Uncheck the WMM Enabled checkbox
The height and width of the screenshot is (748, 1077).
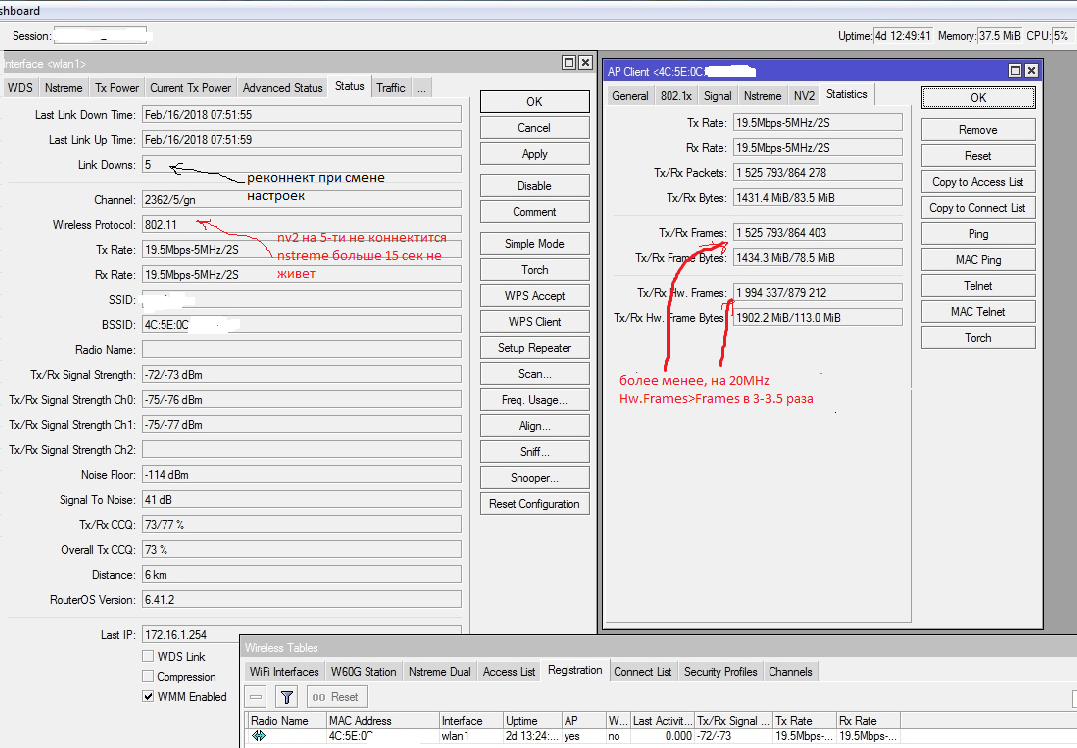[x=148, y=697]
